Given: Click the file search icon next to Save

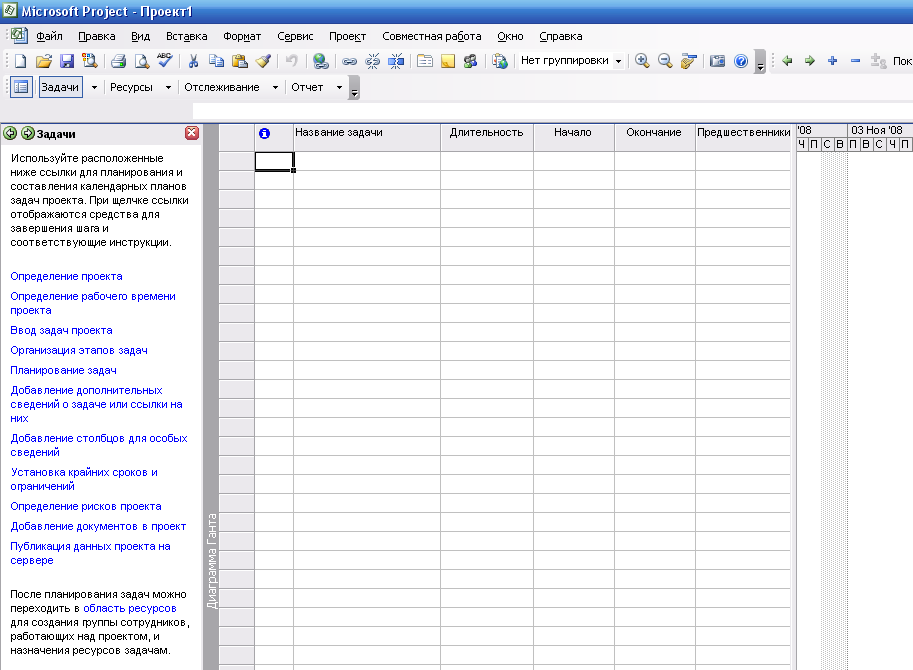Looking at the screenshot, I should [90, 61].
